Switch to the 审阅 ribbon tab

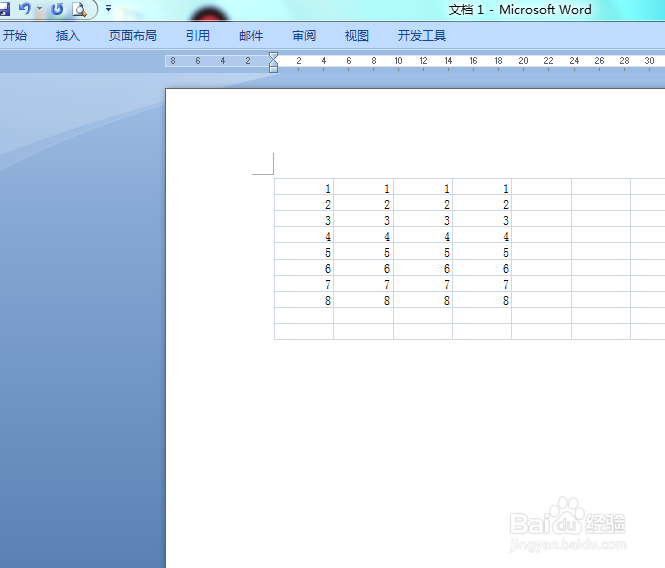click(304, 36)
